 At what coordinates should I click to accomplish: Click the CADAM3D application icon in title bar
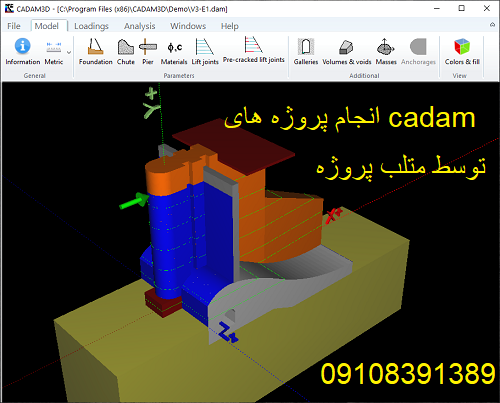(9, 8)
